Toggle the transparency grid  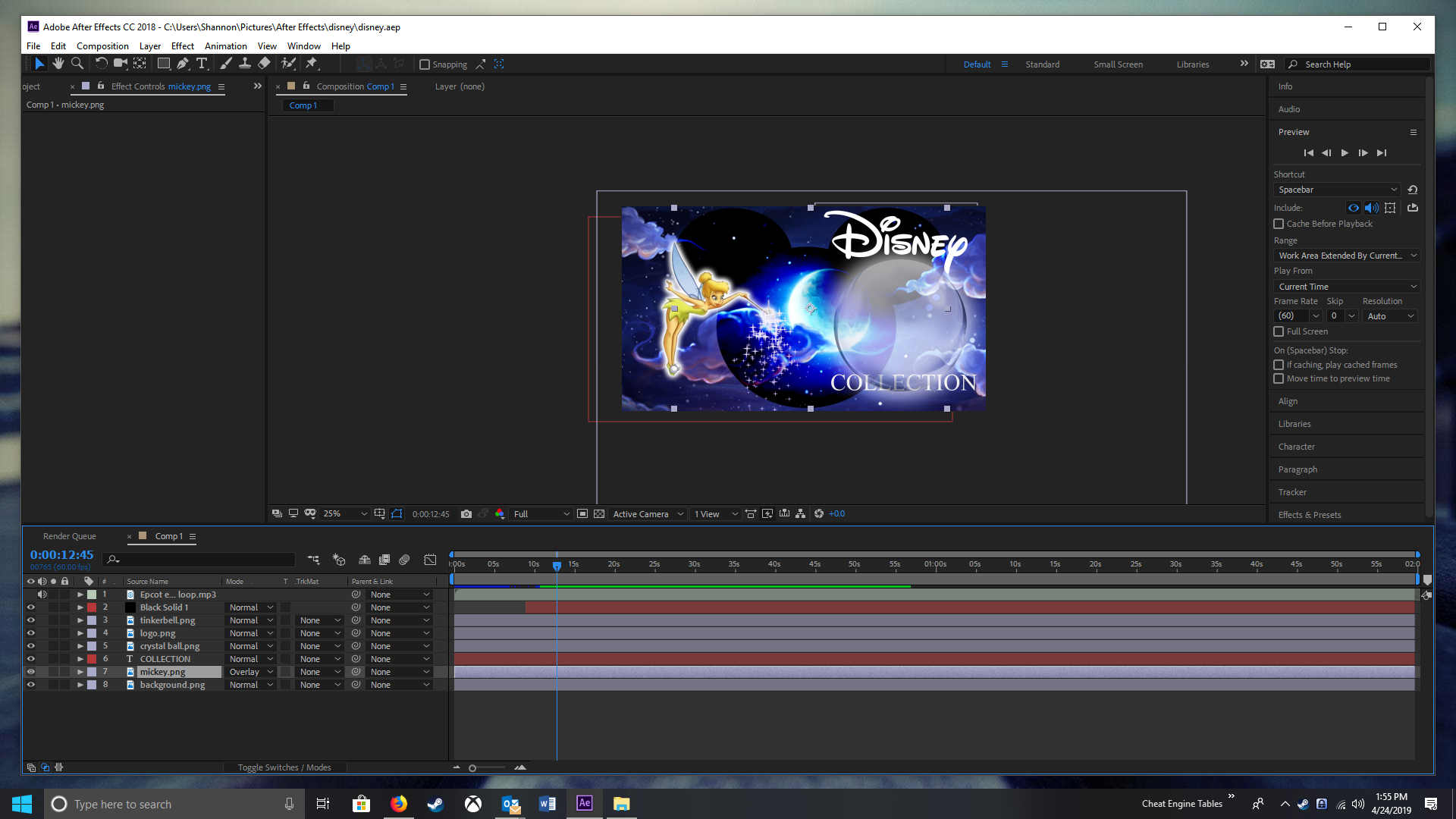point(599,514)
